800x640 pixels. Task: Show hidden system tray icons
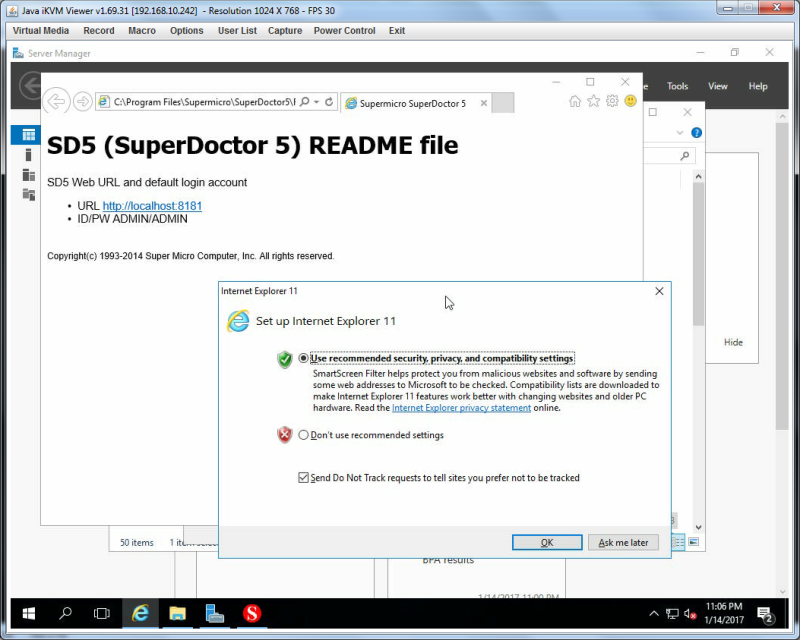(x=654, y=613)
